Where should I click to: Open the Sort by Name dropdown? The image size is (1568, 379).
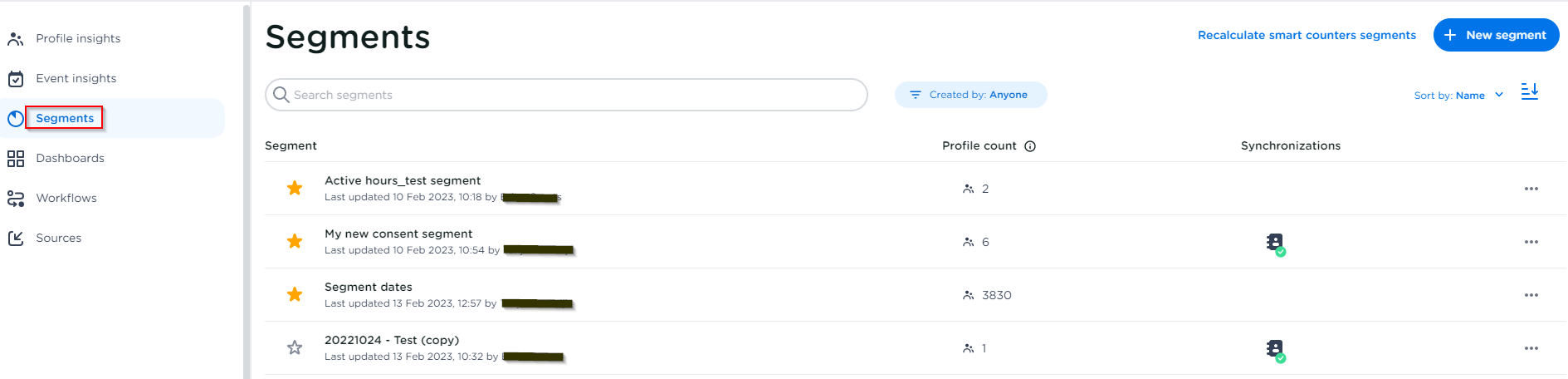[x=1458, y=96]
